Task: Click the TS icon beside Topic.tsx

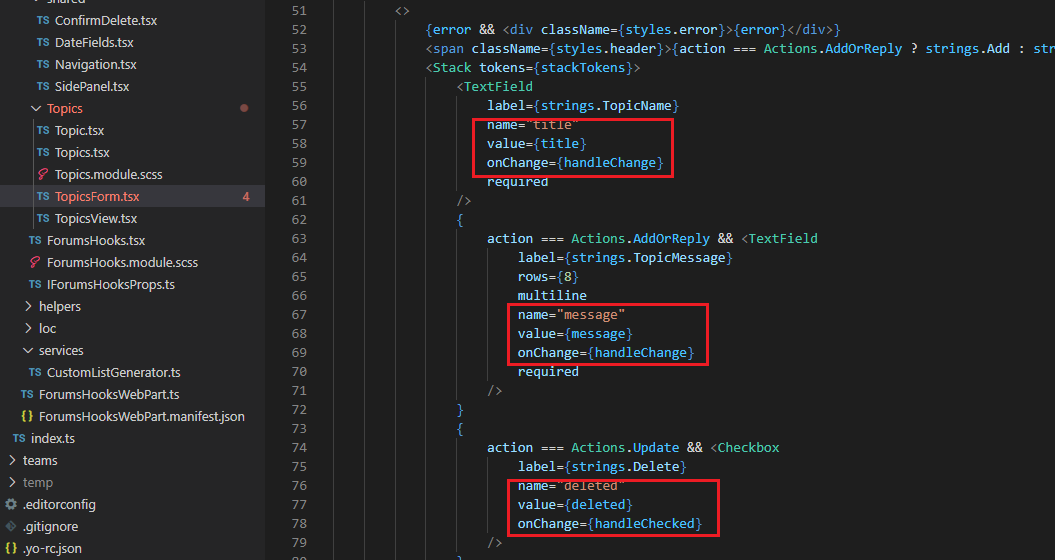Action: click(42, 131)
